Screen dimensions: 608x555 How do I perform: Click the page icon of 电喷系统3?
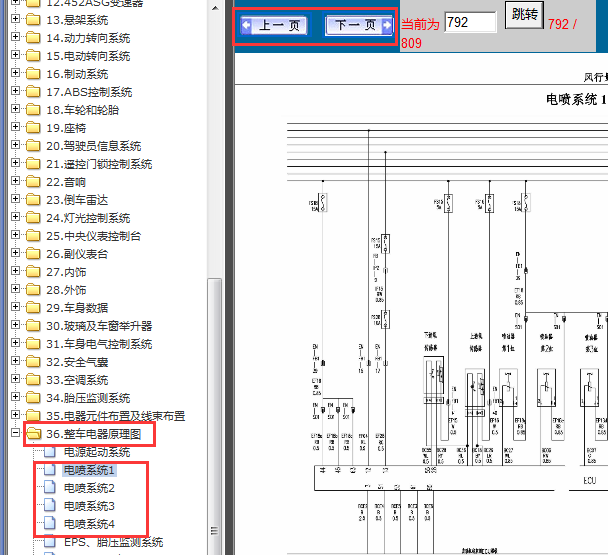[50, 505]
